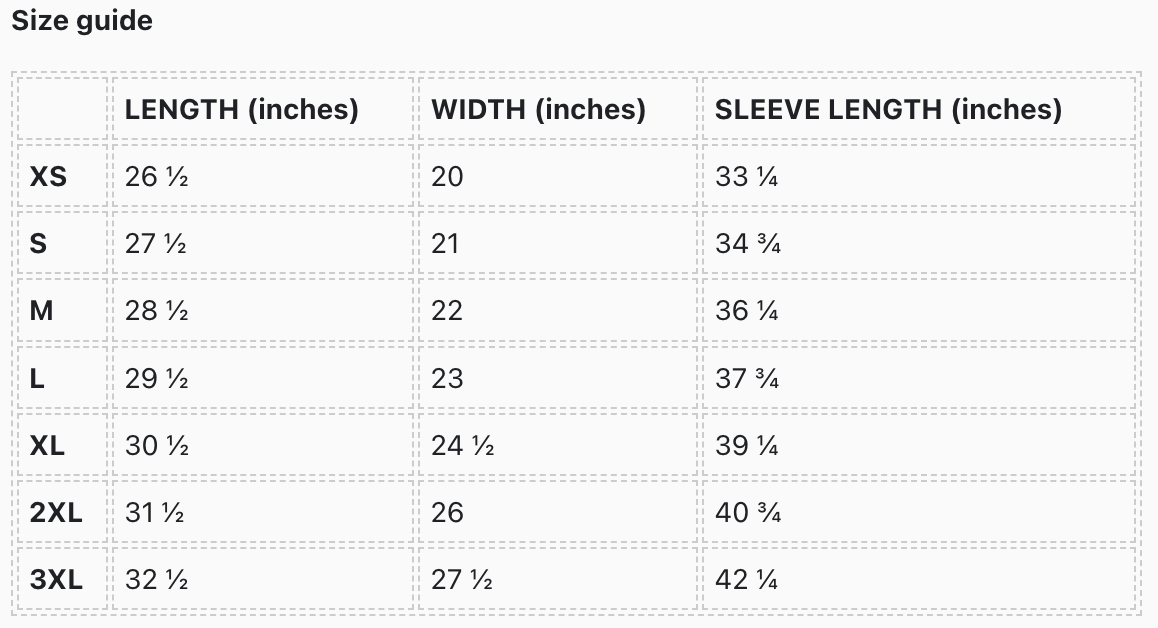Click the 3XL sleeve length 42 ¼
This screenshot has height=628, width=1158.
[x=747, y=580]
